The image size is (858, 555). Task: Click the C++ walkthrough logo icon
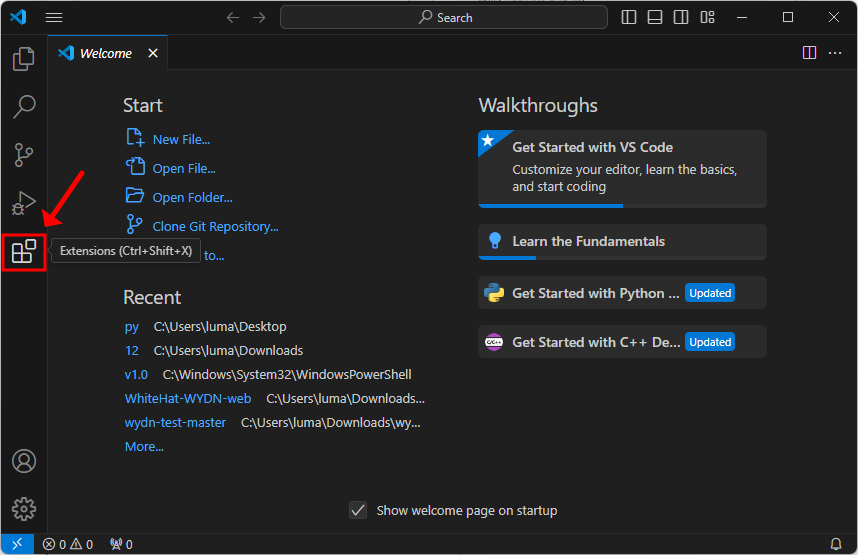(494, 342)
